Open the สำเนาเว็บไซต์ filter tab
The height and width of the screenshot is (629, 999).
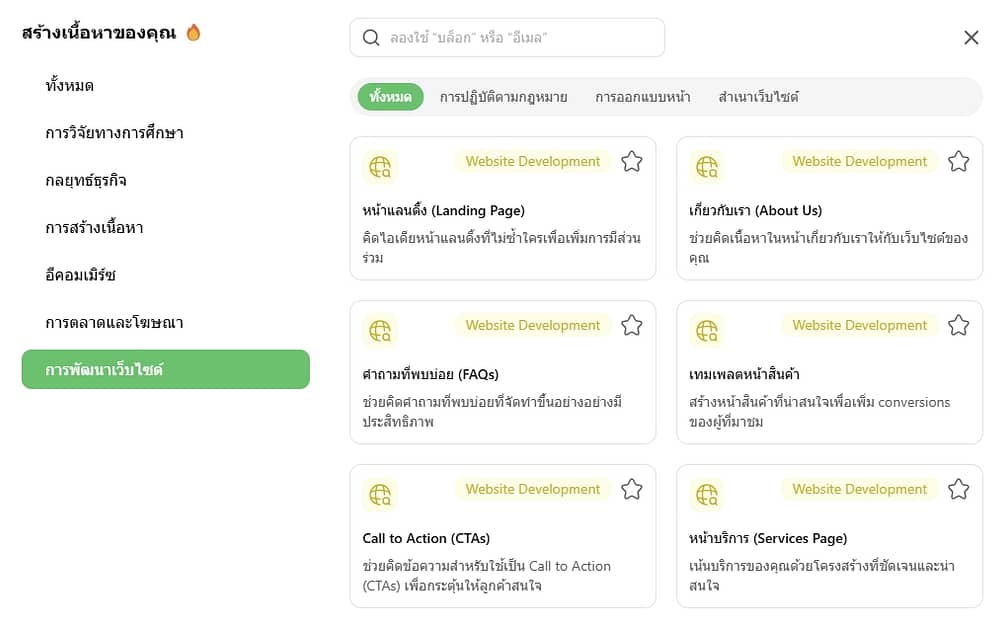coord(758,97)
